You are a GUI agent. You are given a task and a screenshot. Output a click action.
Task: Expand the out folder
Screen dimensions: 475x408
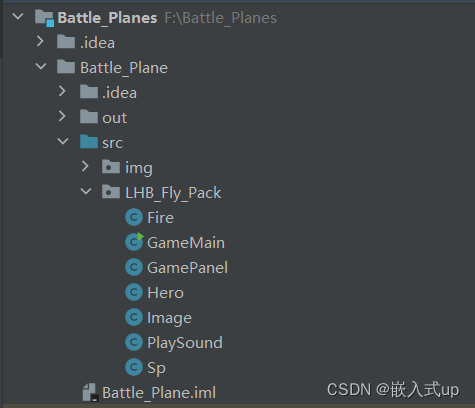pos(62,116)
